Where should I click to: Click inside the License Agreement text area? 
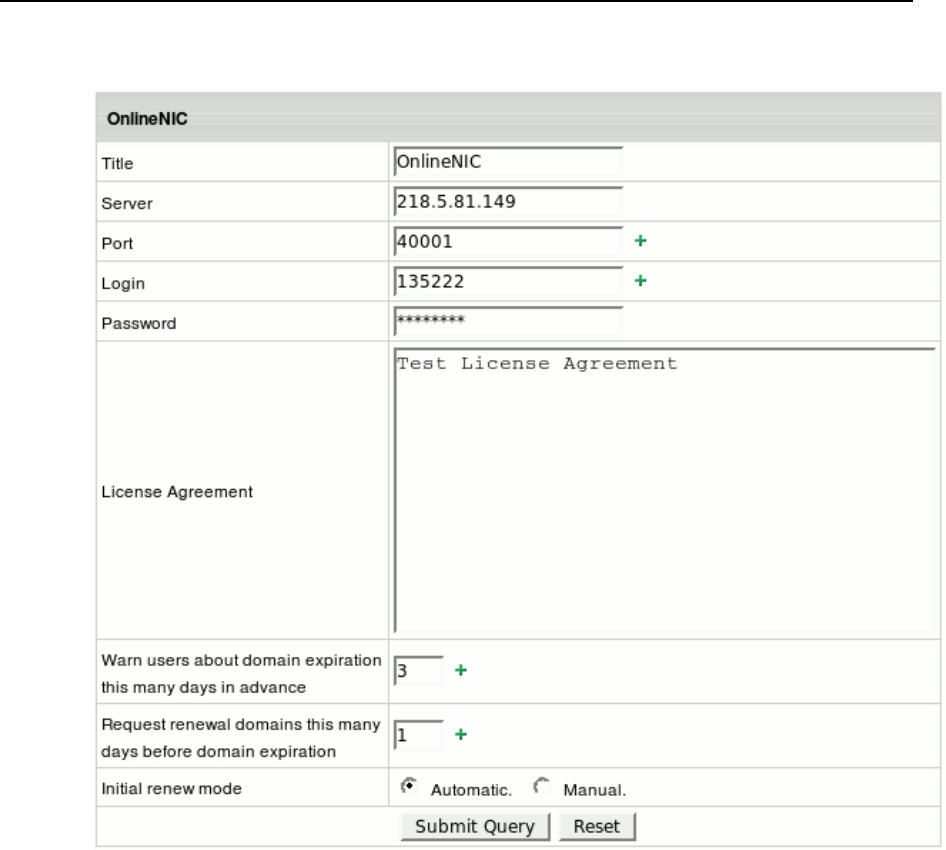point(665,490)
